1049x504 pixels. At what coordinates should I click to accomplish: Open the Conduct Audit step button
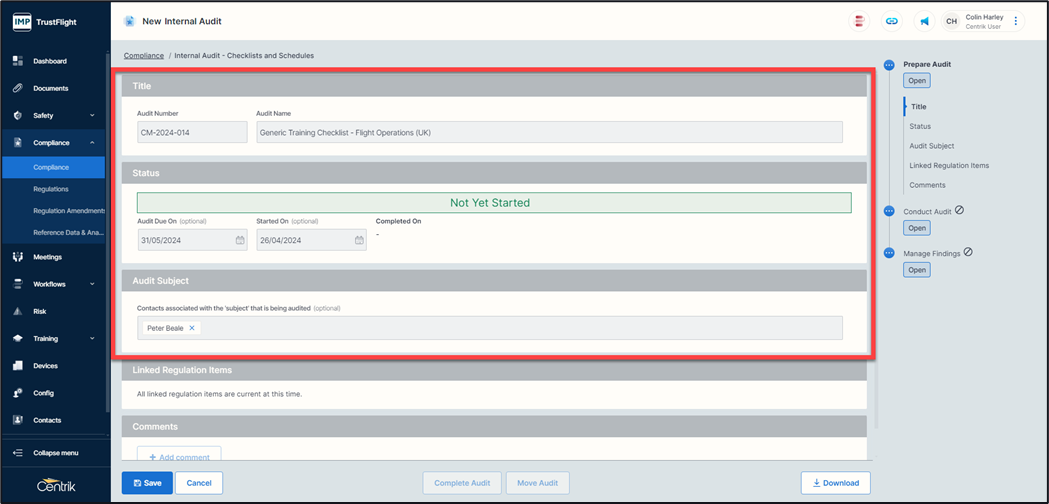coord(917,228)
